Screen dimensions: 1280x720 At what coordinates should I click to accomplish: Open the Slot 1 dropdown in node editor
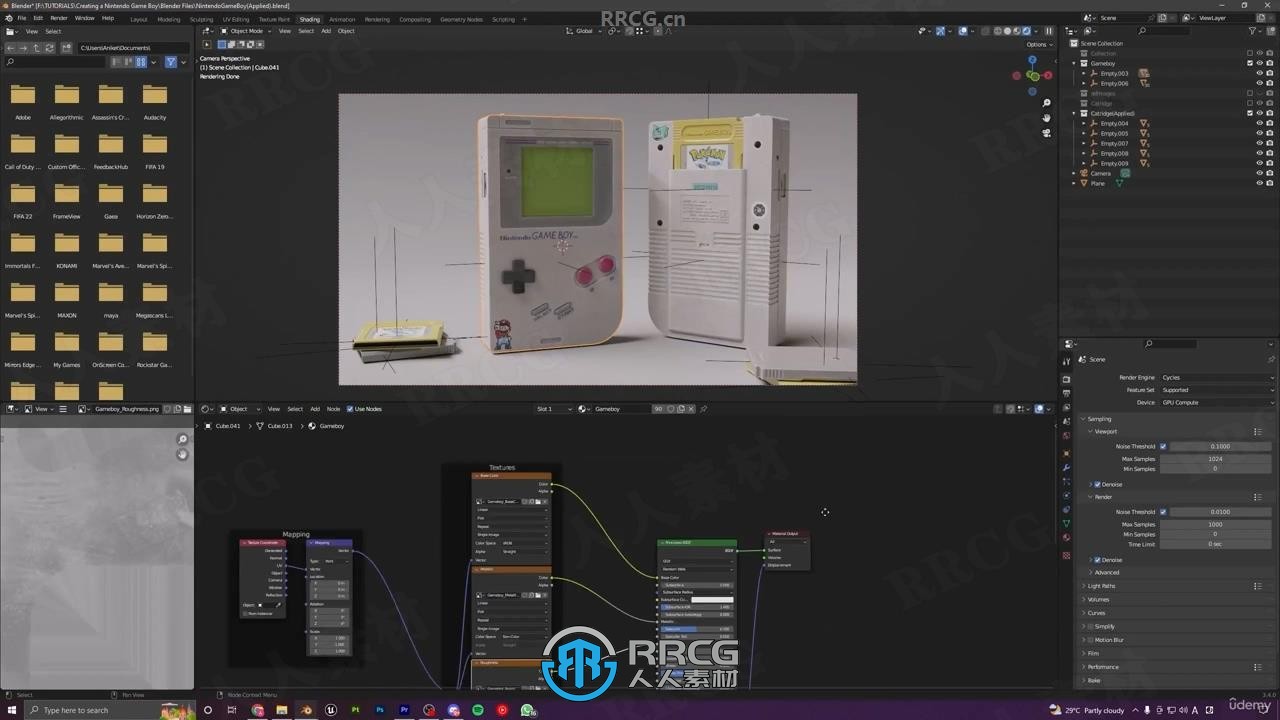coord(555,409)
